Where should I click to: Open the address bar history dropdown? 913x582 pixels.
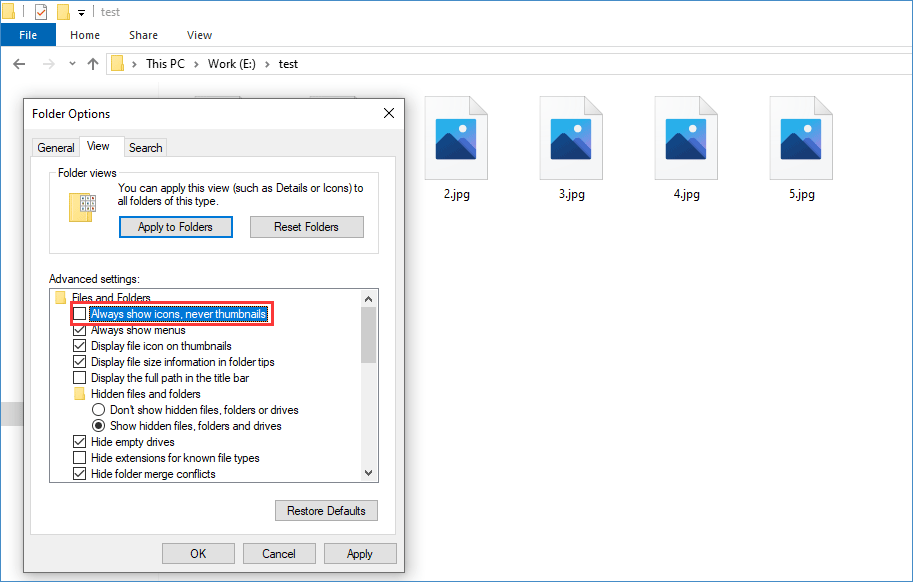click(x=71, y=63)
